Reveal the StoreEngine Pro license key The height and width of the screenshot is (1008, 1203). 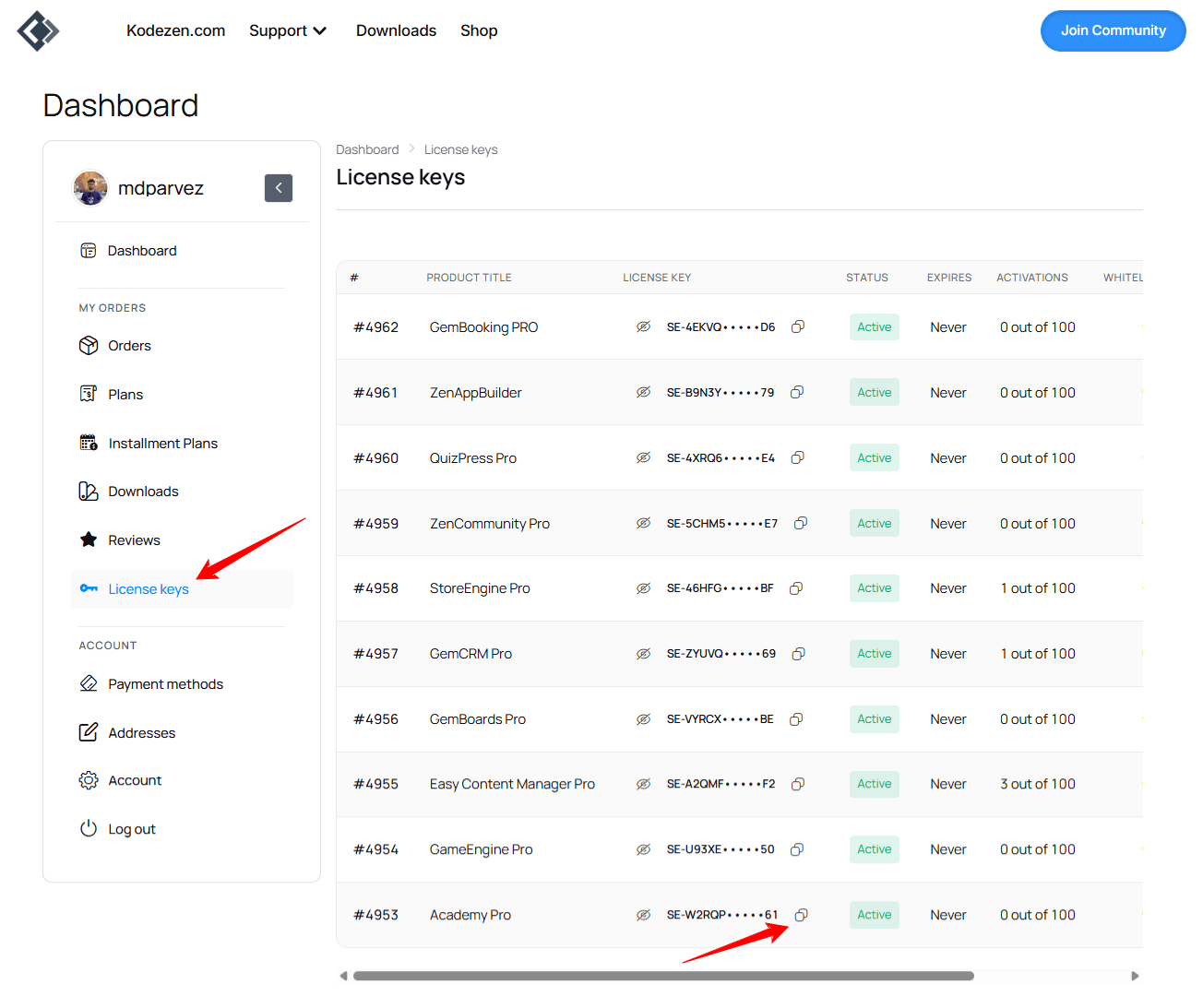pyautogui.click(x=644, y=588)
